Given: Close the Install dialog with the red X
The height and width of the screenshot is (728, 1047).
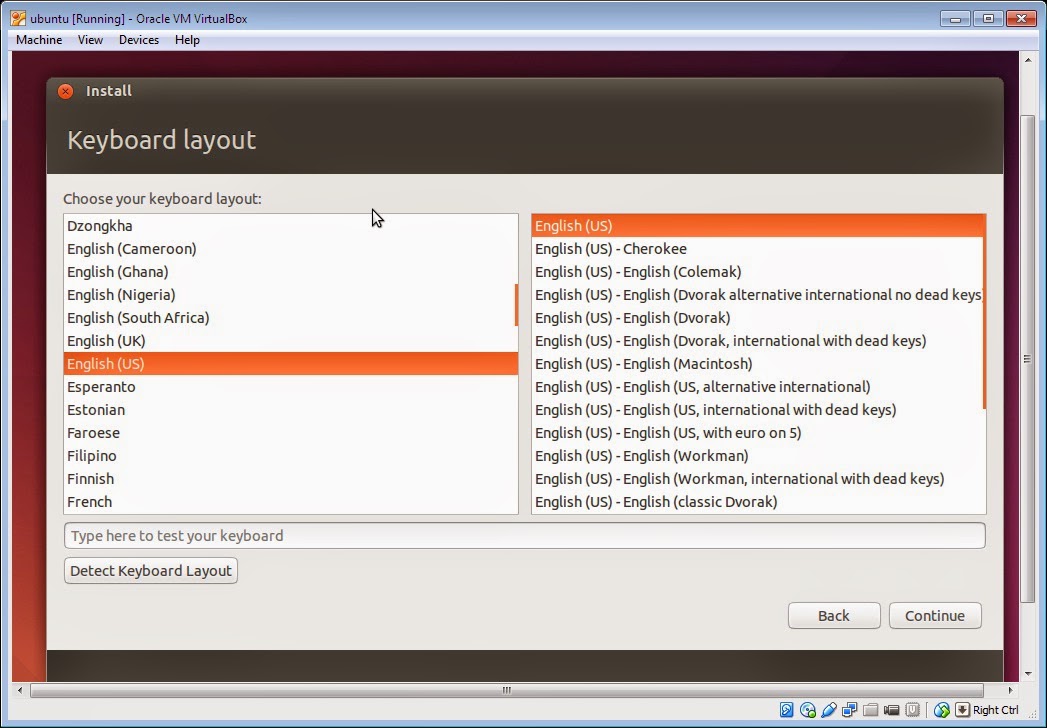Looking at the screenshot, I should pyautogui.click(x=65, y=92).
